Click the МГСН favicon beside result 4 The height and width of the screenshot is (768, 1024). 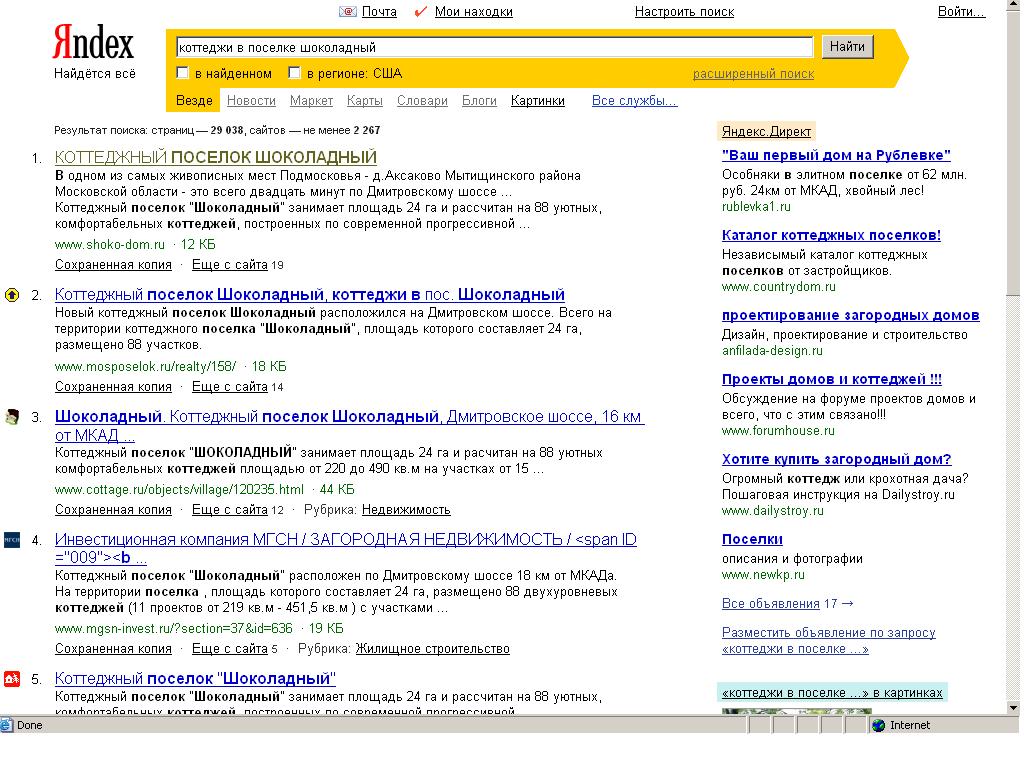[x=12, y=540]
